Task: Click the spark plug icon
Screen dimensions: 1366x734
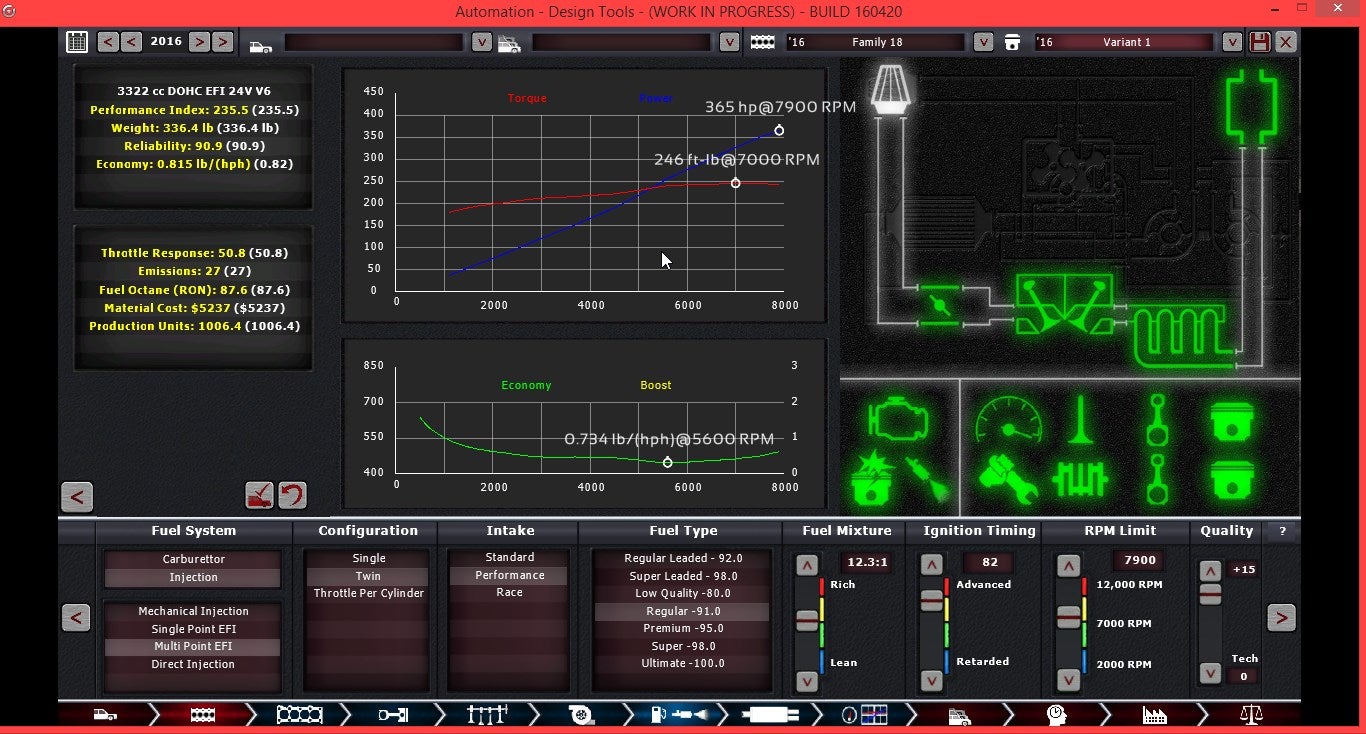Action: tap(926, 479)
